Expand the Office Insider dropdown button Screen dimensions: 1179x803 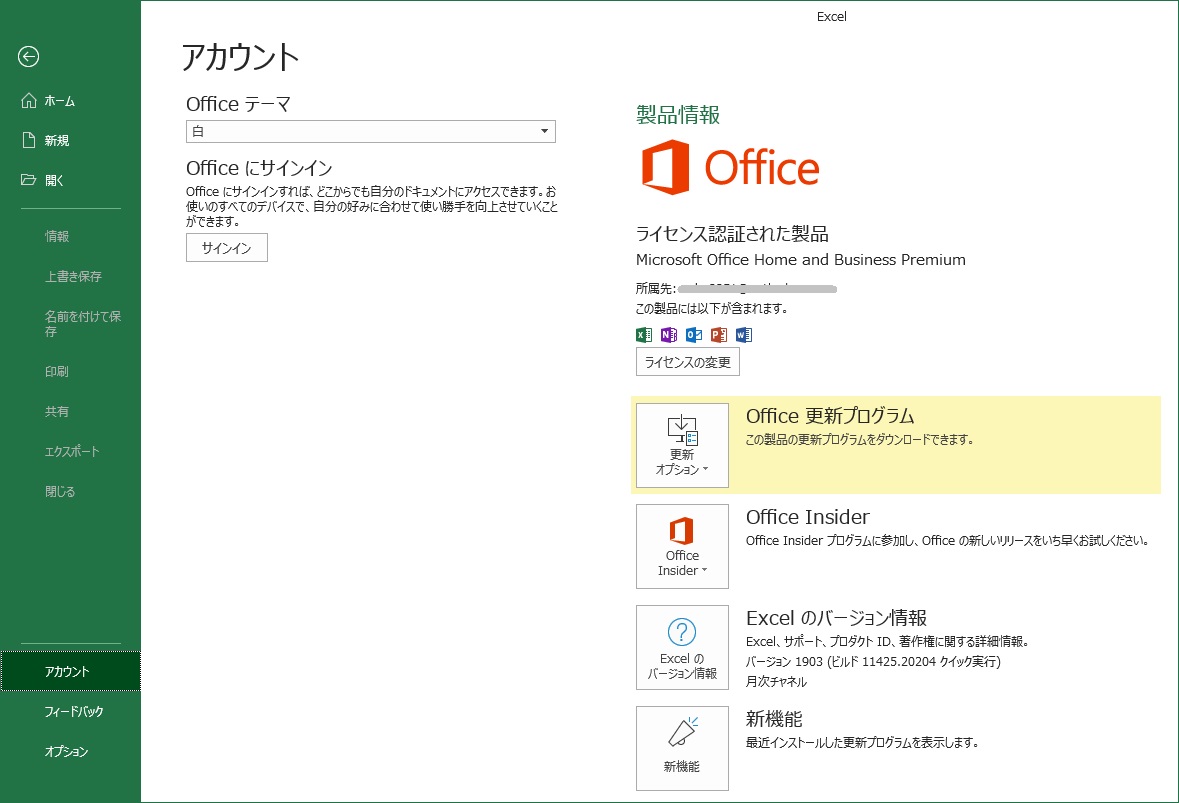pyautogui.click(x=682, y=546)
